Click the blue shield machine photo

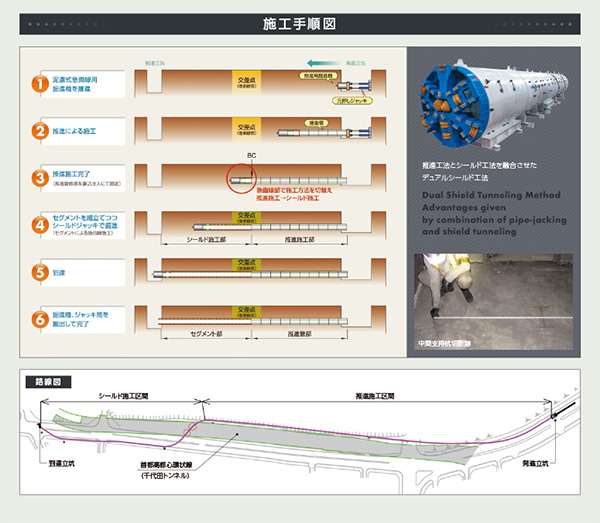coord(493,103)
